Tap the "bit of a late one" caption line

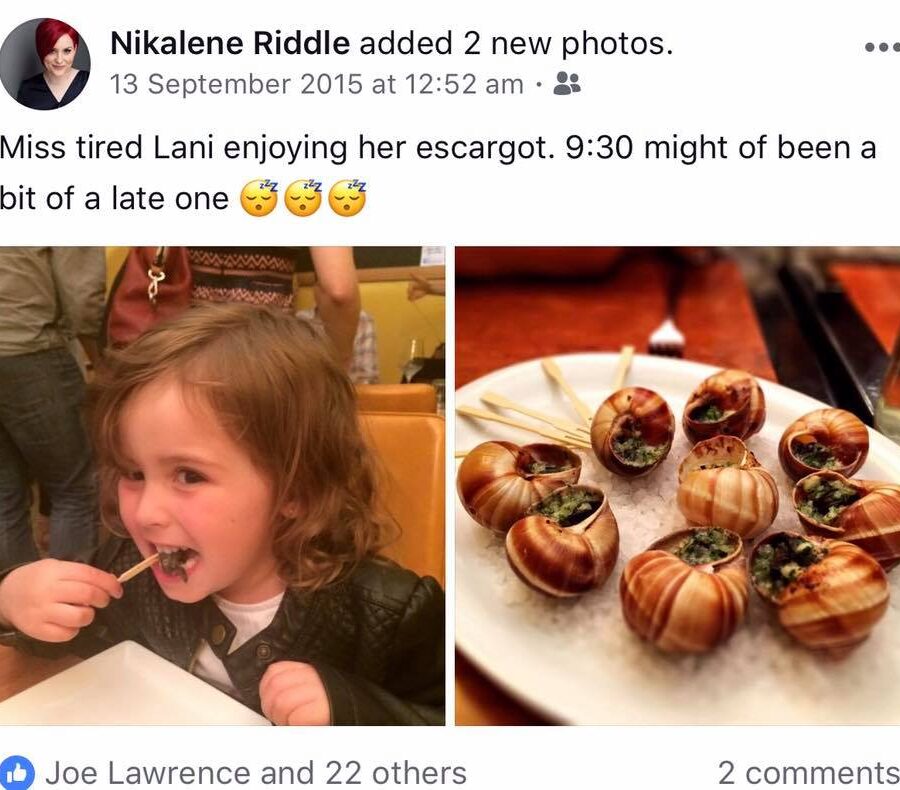point(115,198)
